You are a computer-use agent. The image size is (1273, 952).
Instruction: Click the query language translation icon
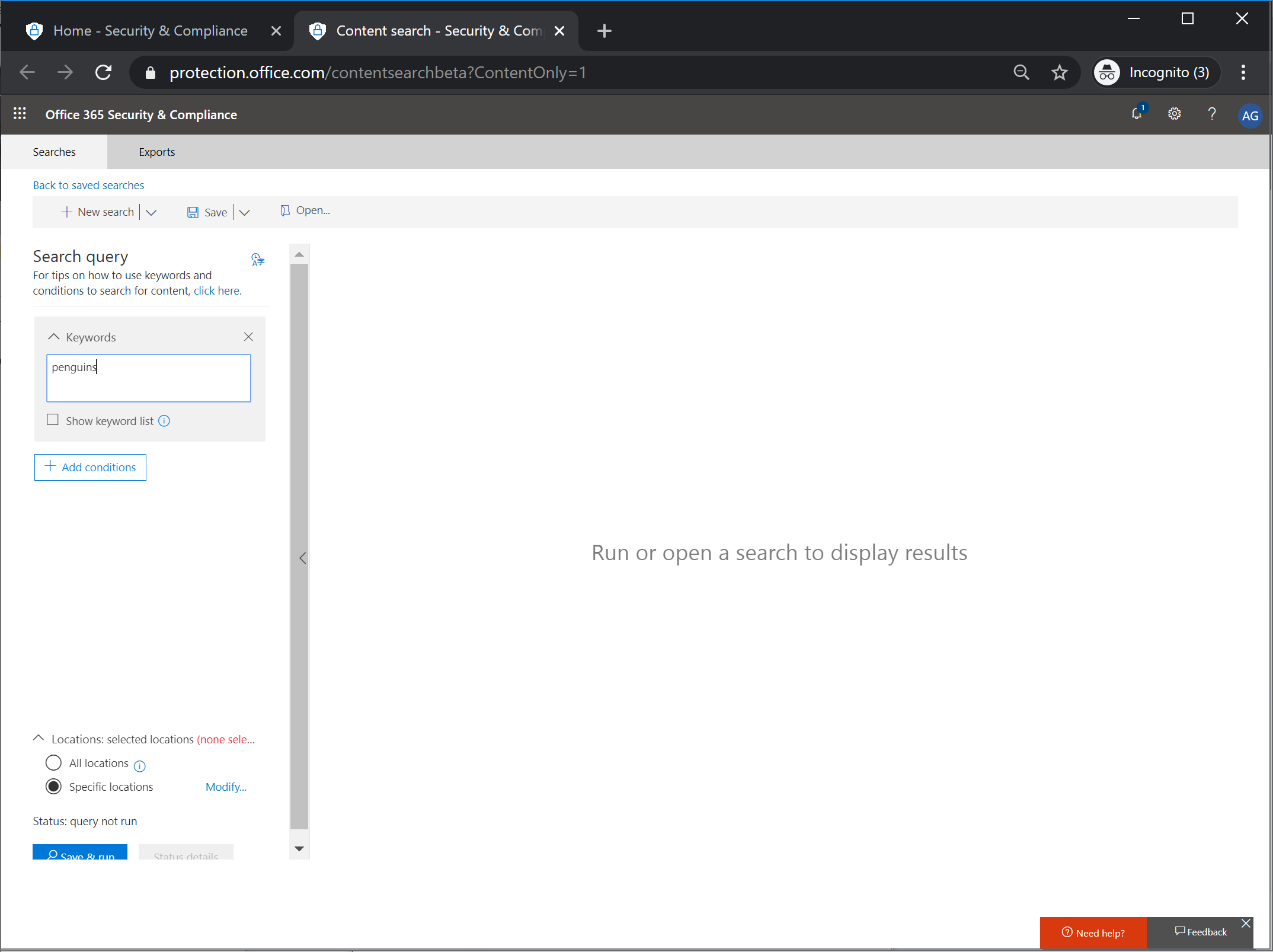pos(257,259)
